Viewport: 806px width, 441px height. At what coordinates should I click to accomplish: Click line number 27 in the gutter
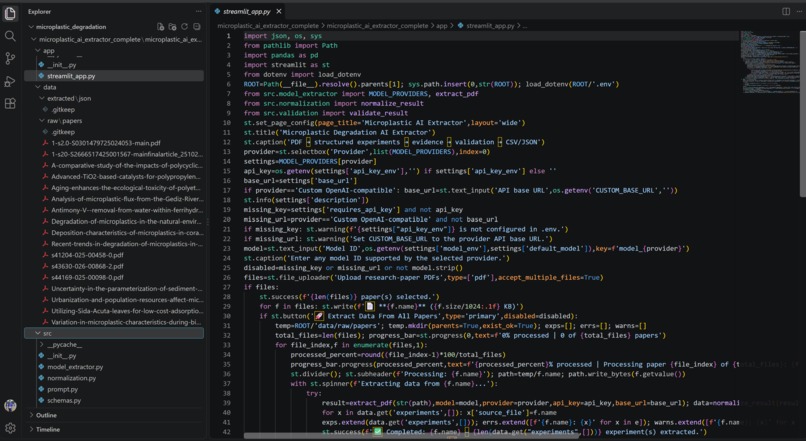[227, 287]
